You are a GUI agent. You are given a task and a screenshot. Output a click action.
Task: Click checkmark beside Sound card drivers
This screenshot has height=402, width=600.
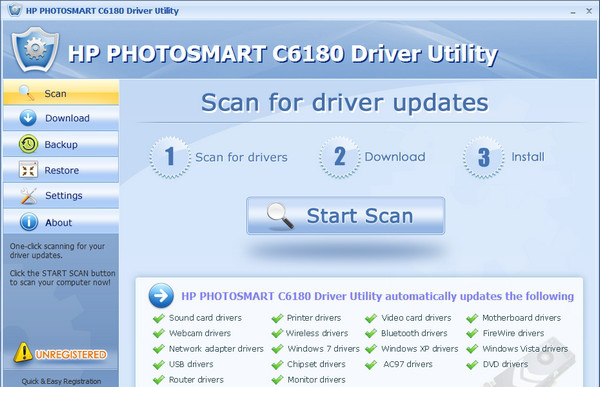pos(158,318)
